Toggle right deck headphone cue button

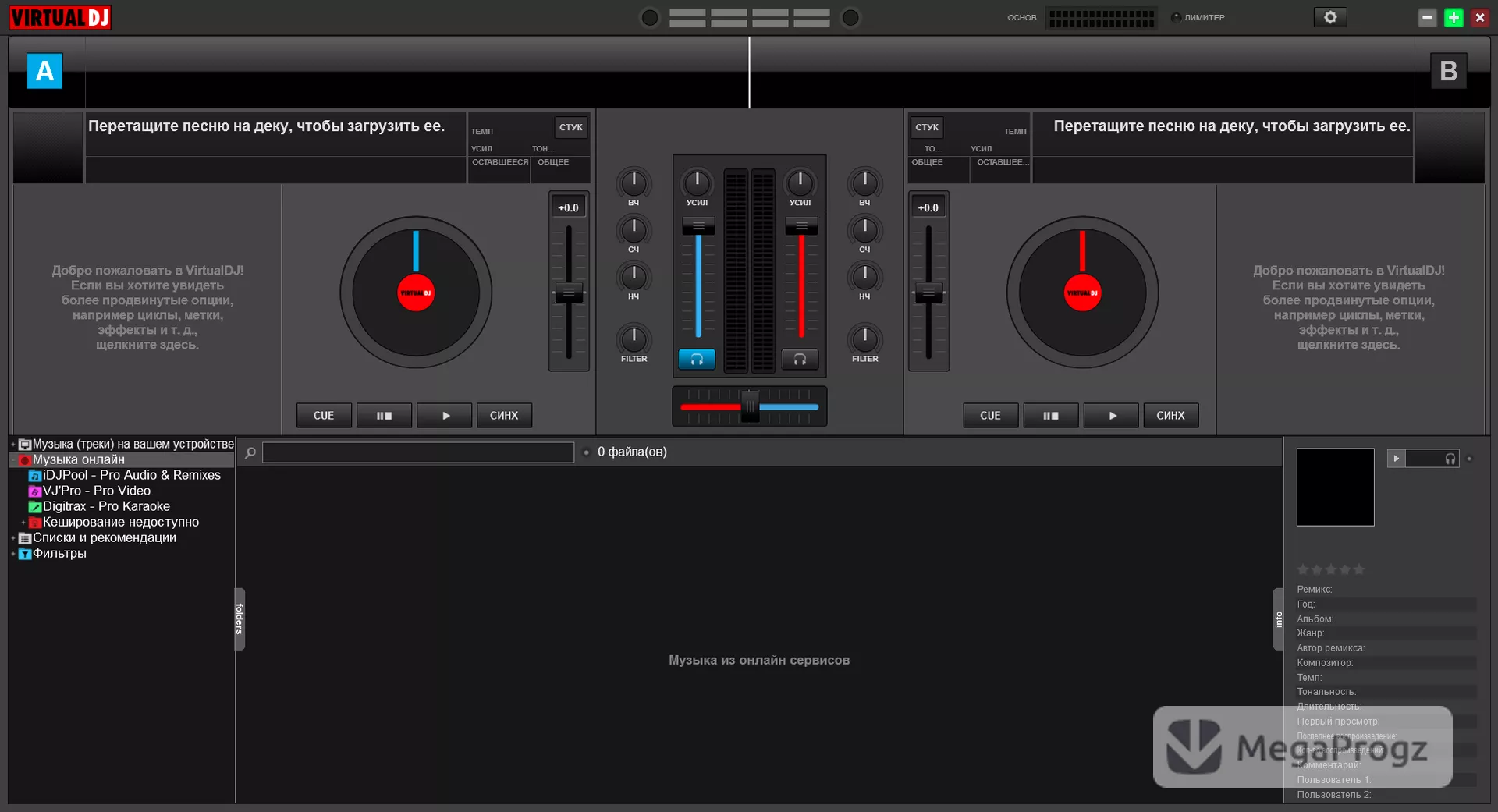[800, 359]
